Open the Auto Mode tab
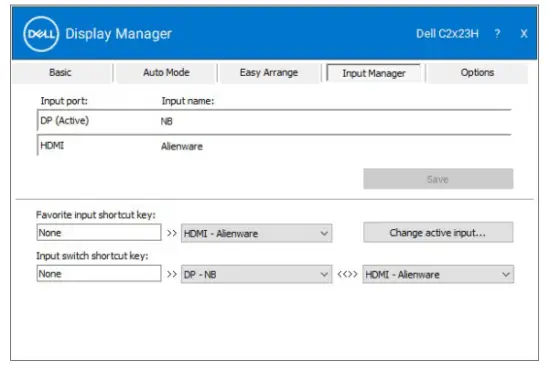The width and height of the screenshot is (550, 371). tap(166, 73)
